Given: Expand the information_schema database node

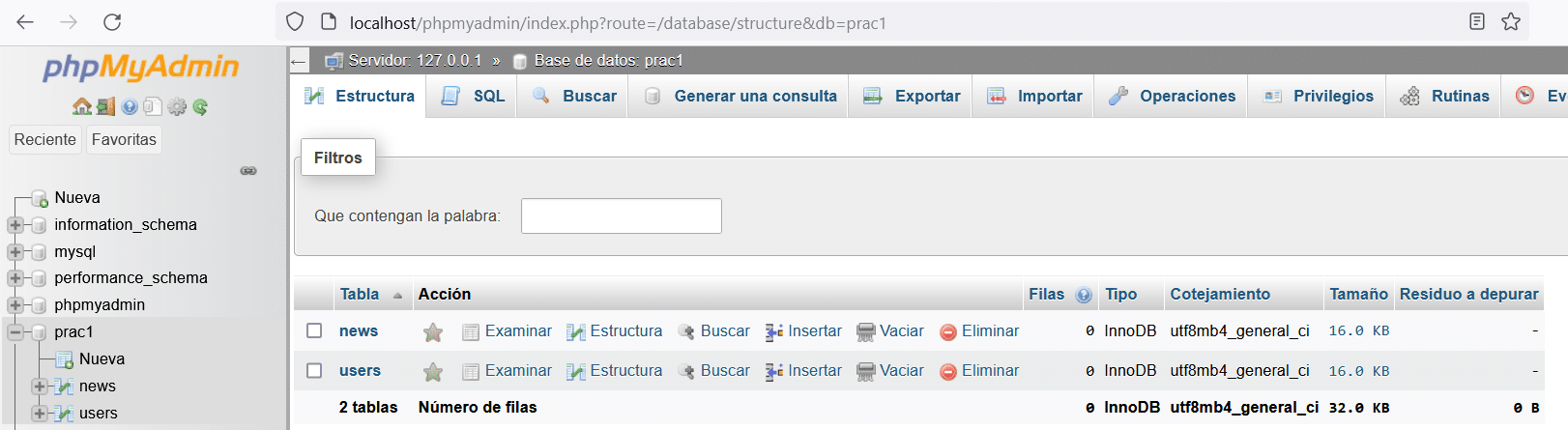Looking at the screenshot, I should click(15, 225).
